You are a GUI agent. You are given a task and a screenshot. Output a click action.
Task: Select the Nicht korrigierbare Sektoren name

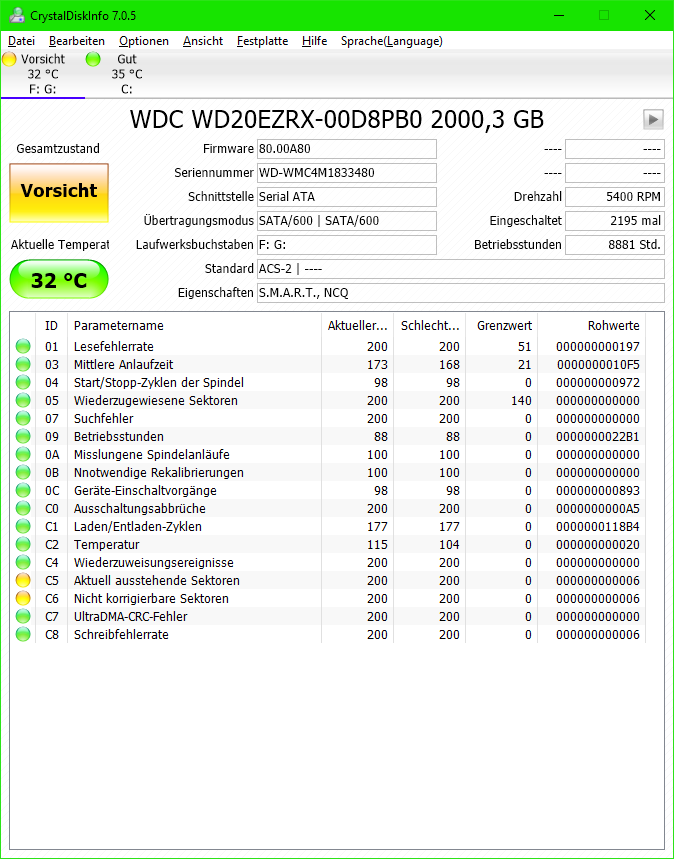pyautogui.click(x=151, y=599)
